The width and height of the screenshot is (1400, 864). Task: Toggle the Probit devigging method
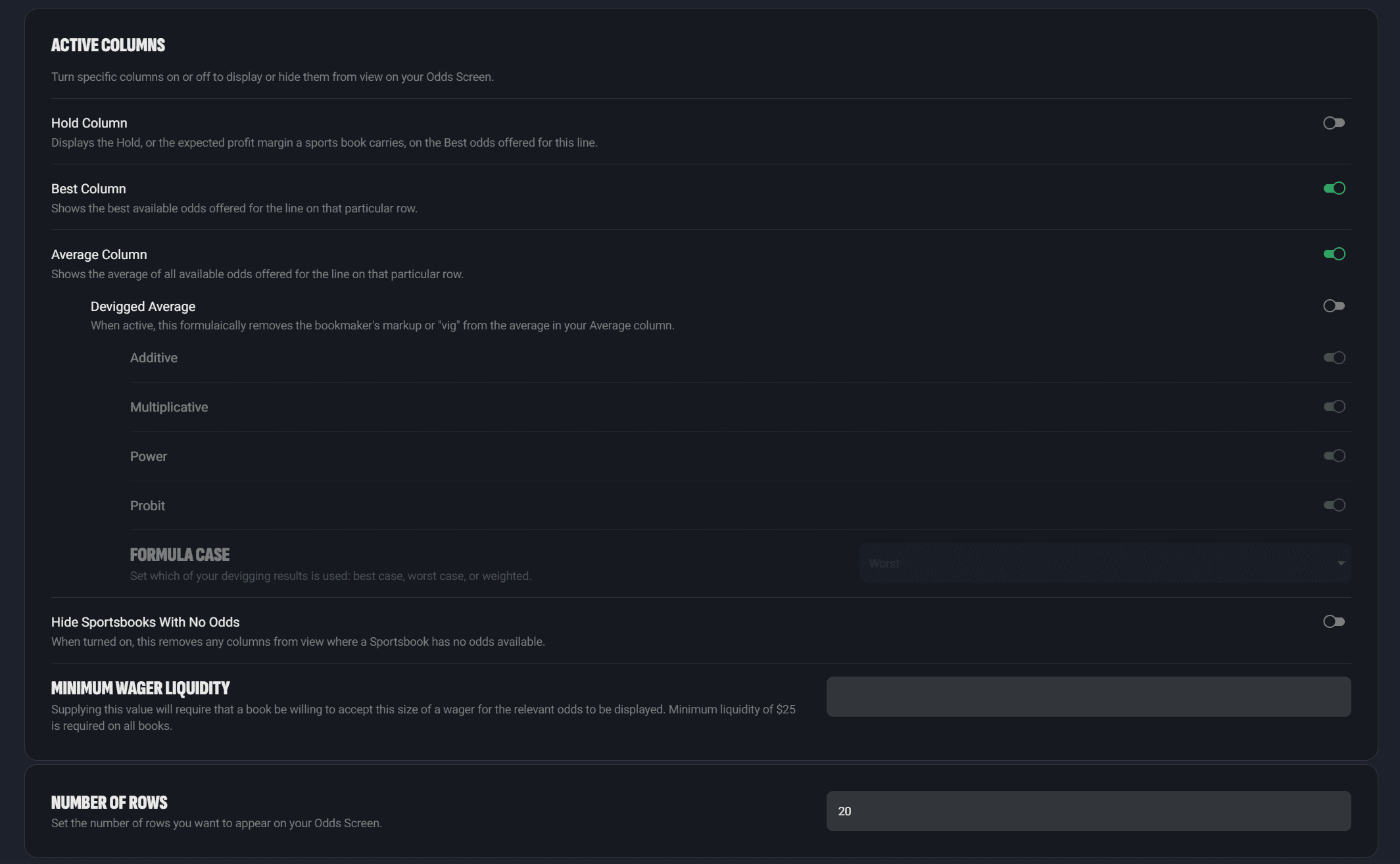[x=1334, y=505]
